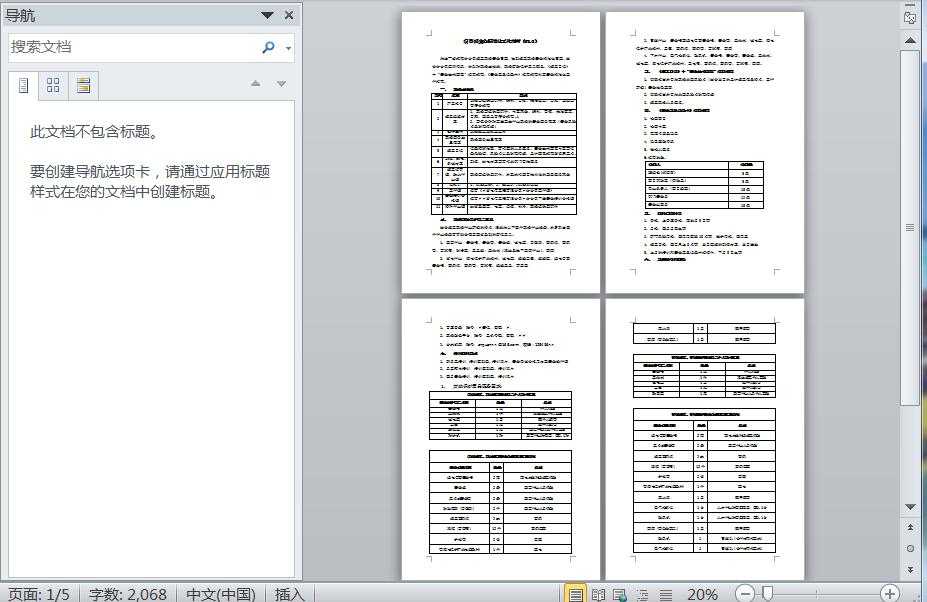927x602 pixels.
Task: Click the magnifier search icon in navigation pane
Action: [268, 47]
